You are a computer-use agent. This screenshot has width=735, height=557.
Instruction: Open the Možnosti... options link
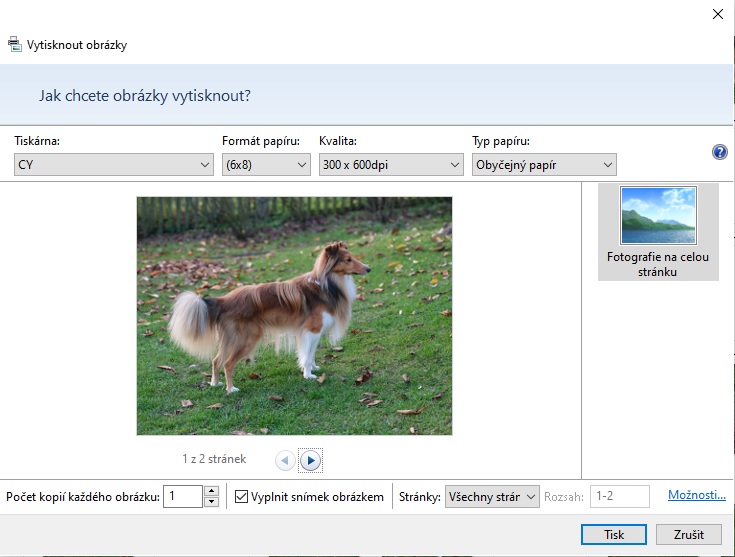pyautogui.click(x=696, y=495)
